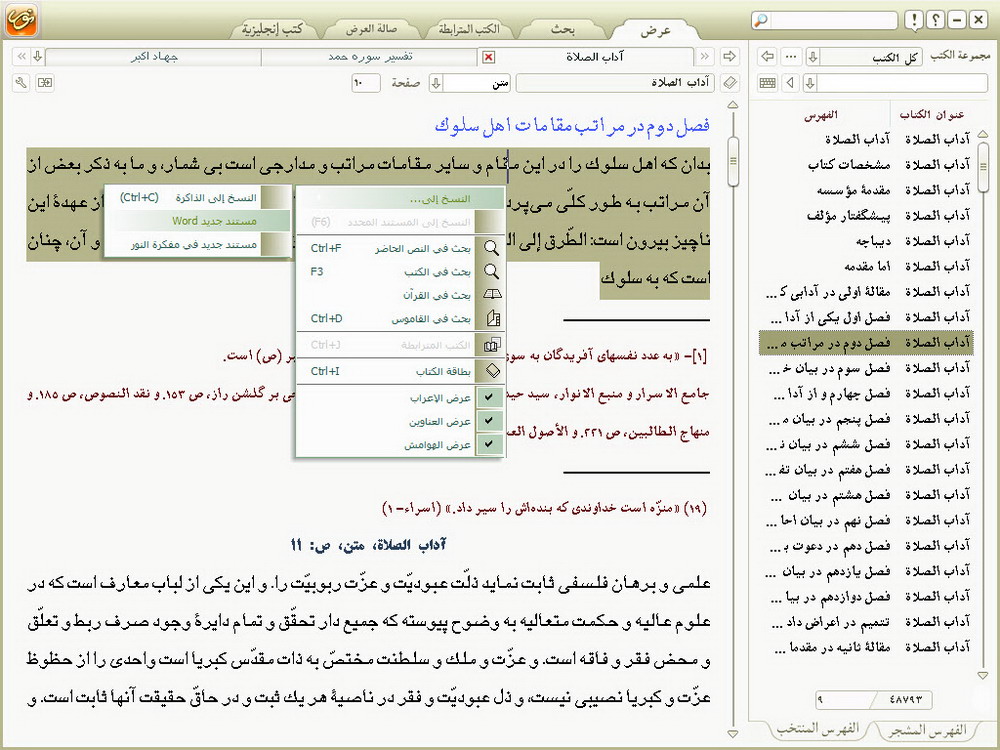Viewport: 1000px width, 750px height.
Task: Close the آداب الصلاة book tab
Action: point(489,57)
